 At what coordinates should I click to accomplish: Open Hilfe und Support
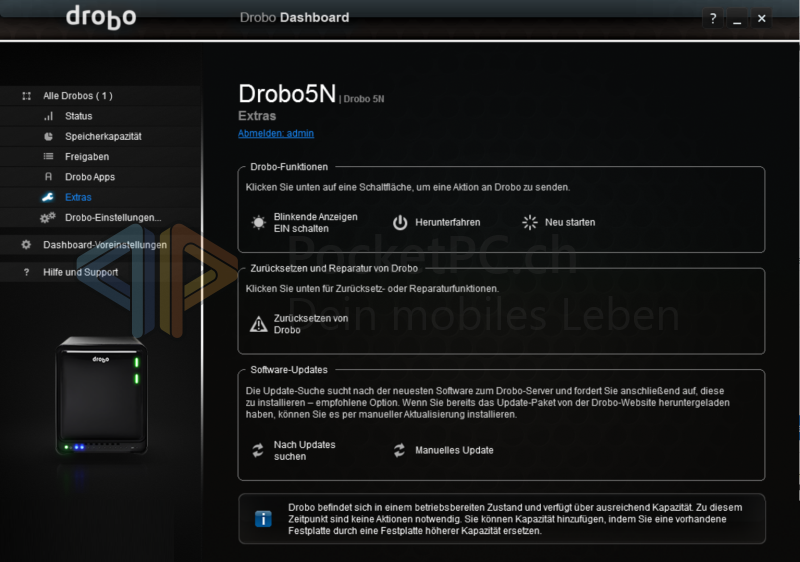(x=101, y=272)
